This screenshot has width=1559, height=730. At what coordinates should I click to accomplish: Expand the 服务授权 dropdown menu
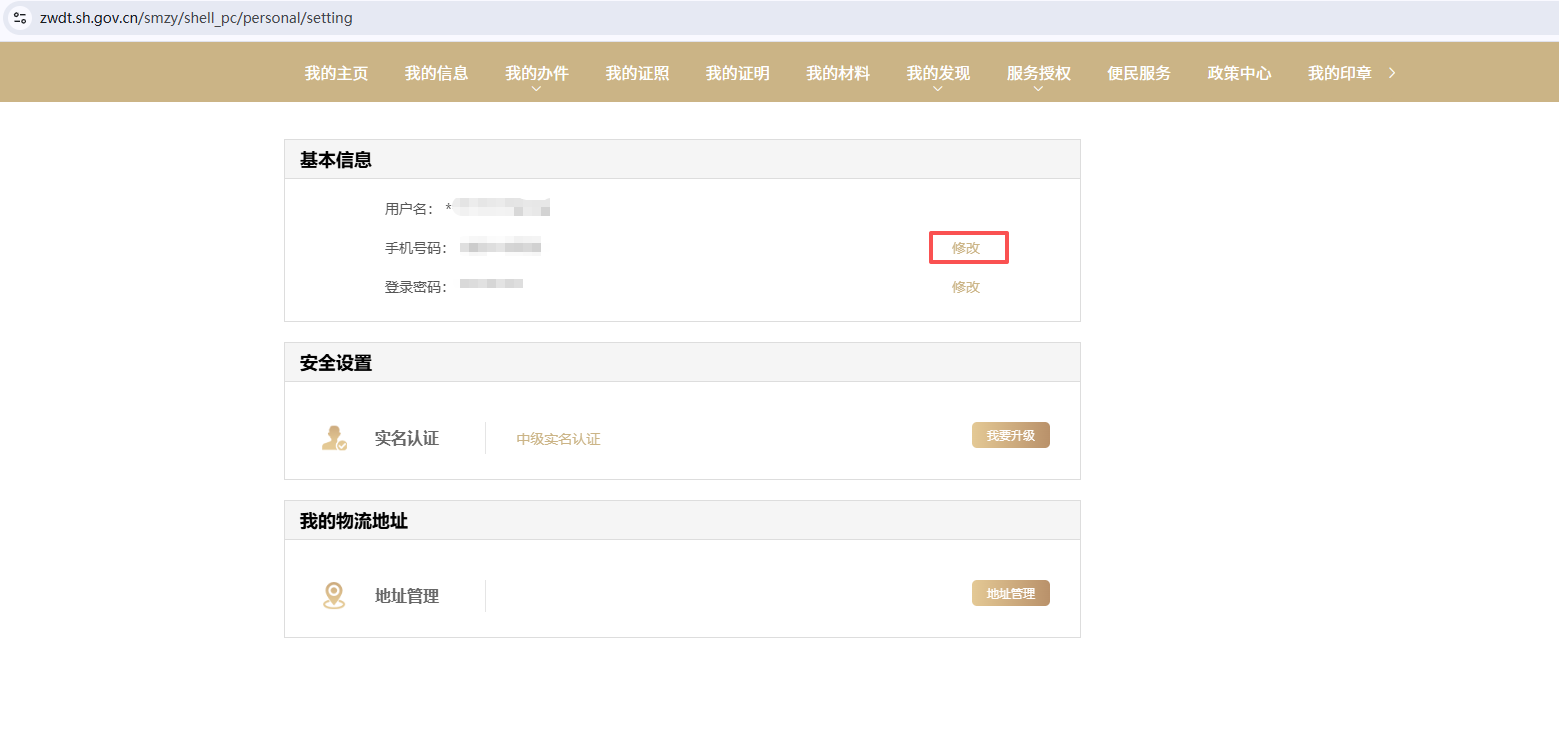coord(1038,74)
